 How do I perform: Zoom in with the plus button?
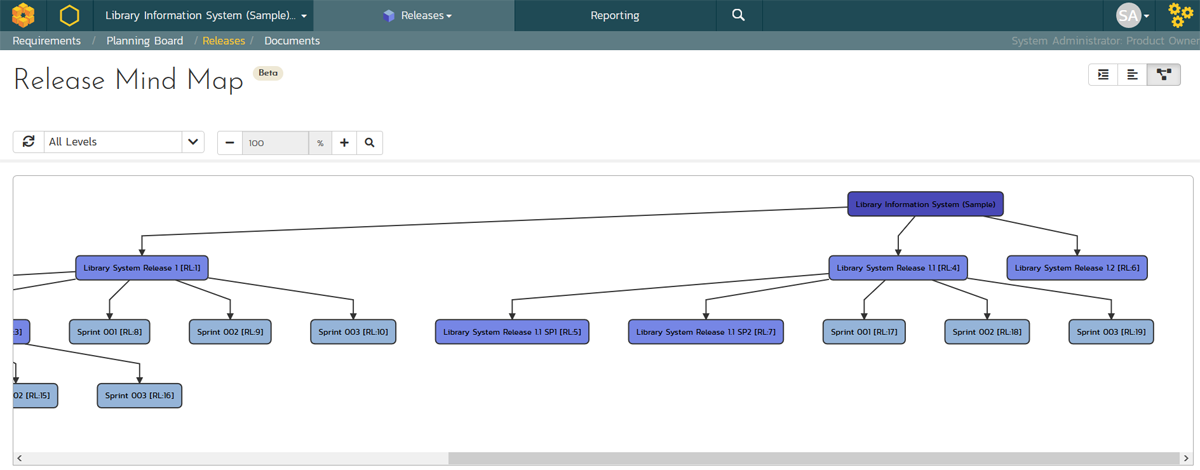pyautogui.click(x=344, y=143)
